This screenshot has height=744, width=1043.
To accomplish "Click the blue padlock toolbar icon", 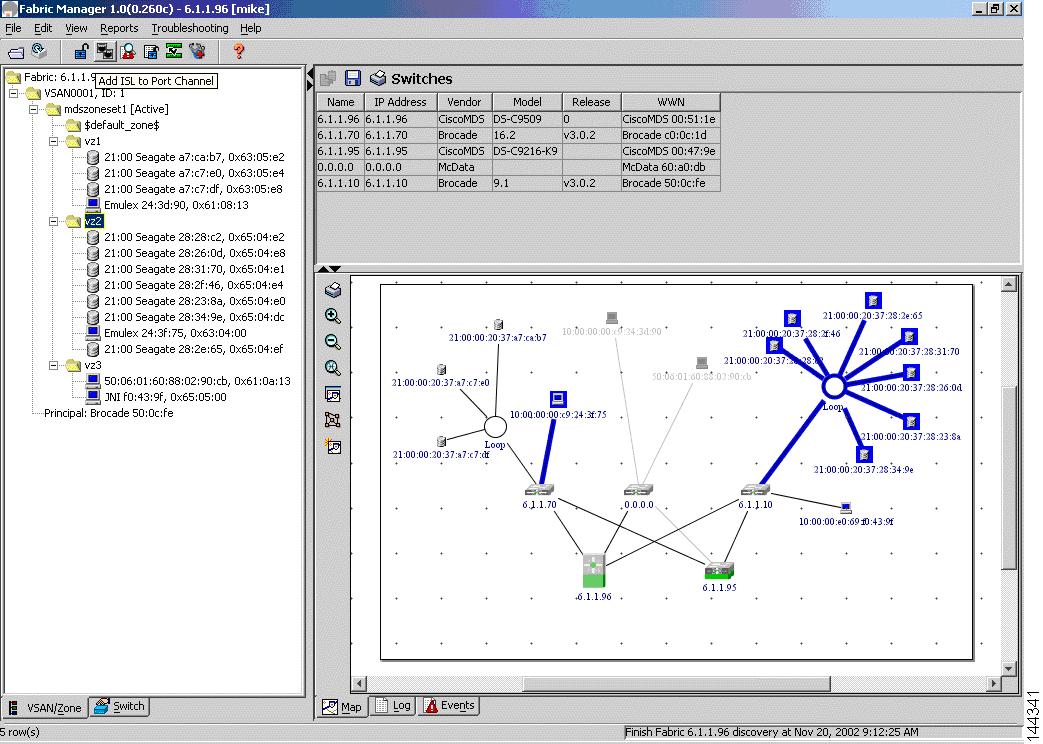I will coord(81,51).
